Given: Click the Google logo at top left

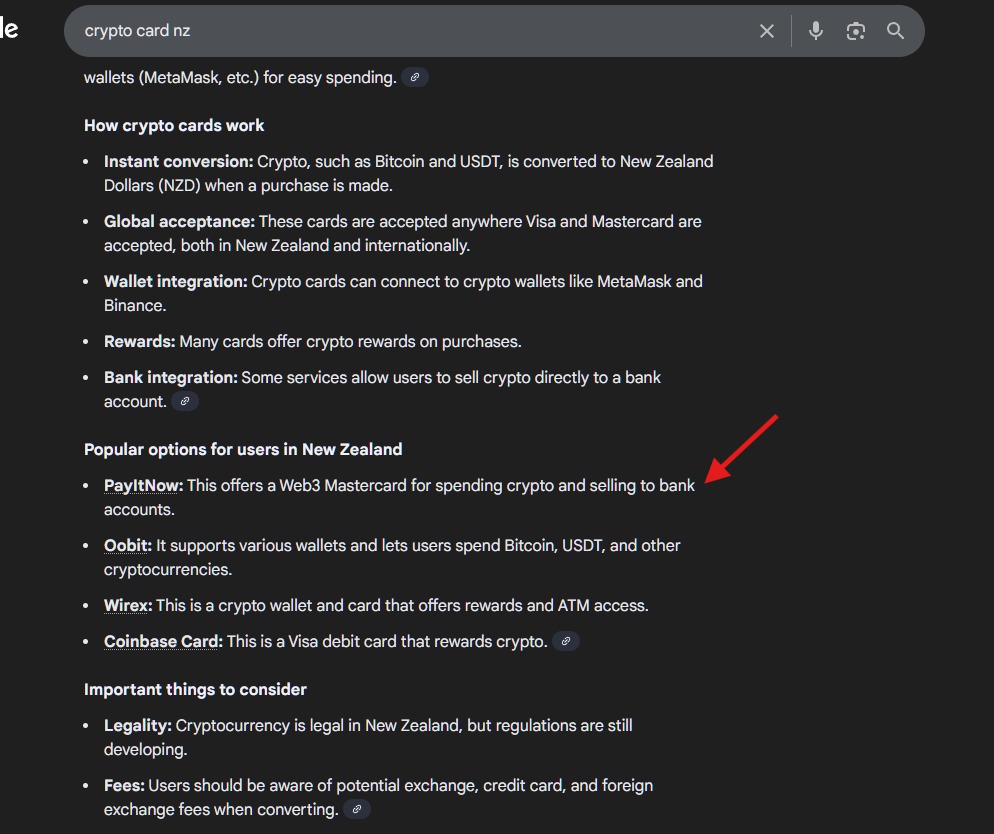Looking at the screenshot, I should pos(9,29).
